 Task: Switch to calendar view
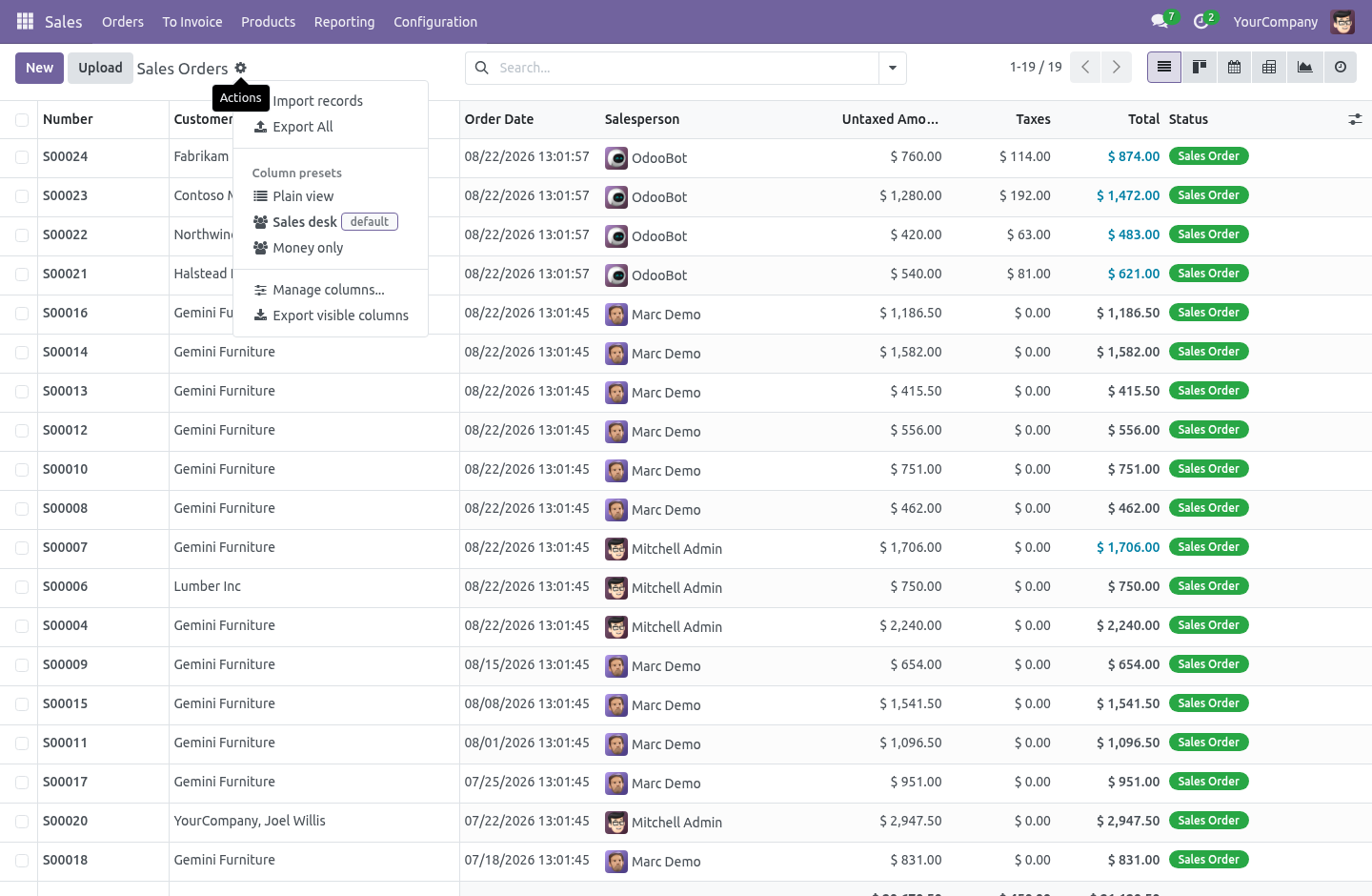pos(1234,68)
